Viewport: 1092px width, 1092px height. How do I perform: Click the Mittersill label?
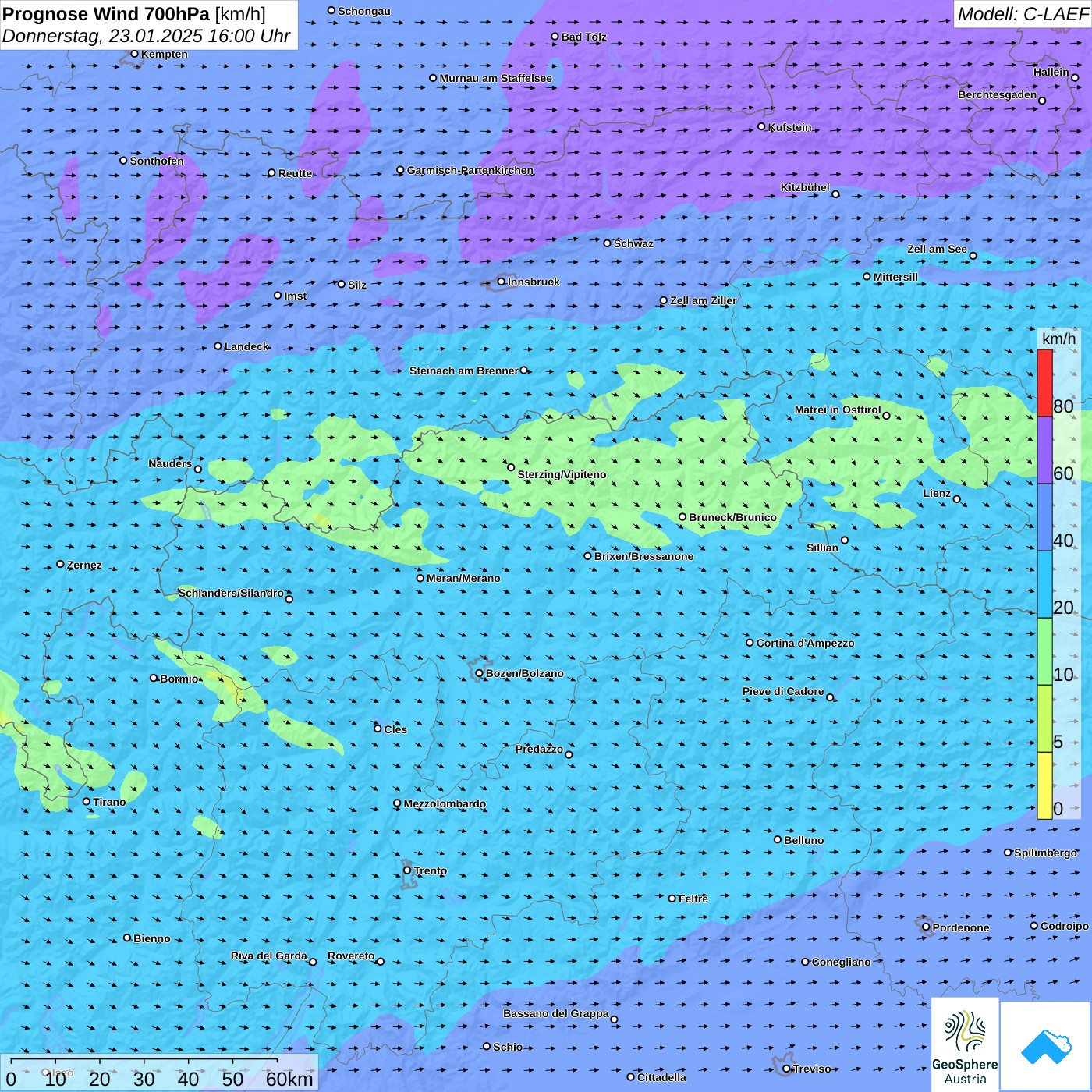[896, 277]
